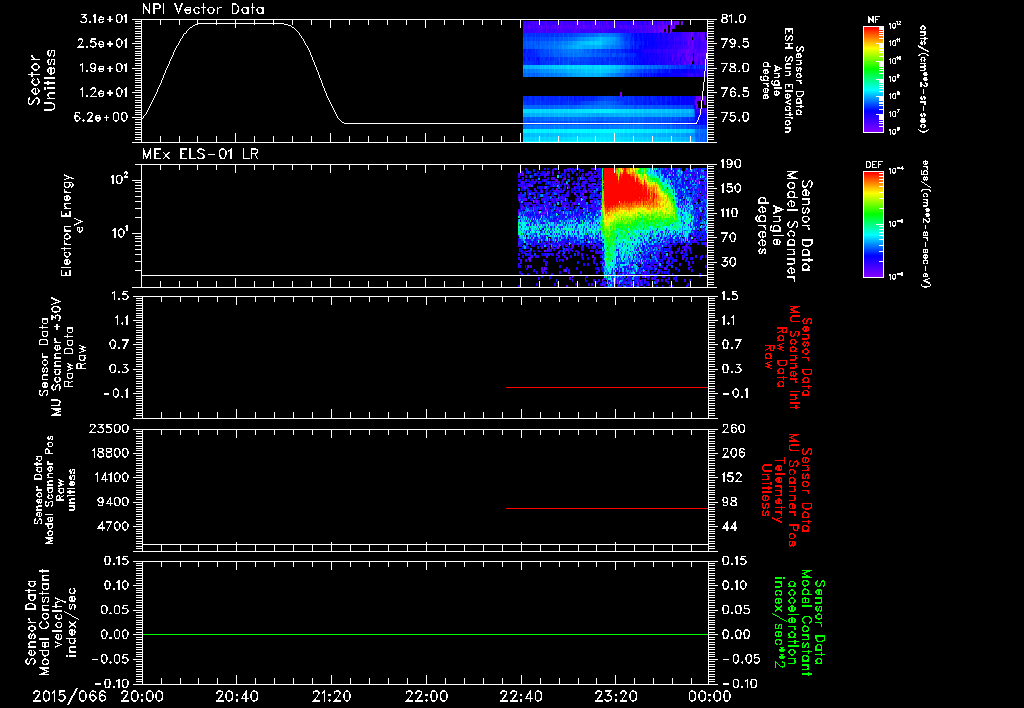Click the red scanner position telemetry line

607,508
